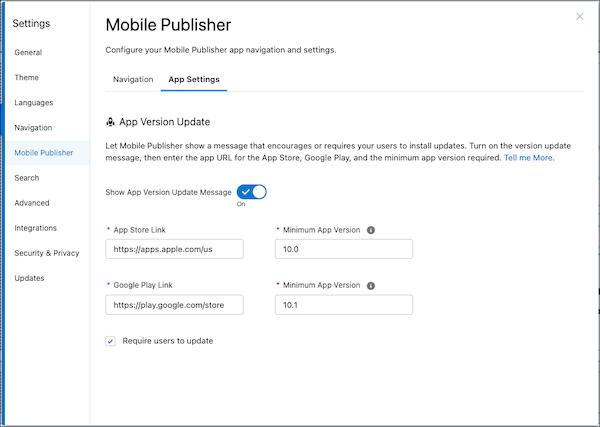Image resolution: width=600 pixels, height=427 pixels.
Task: Click the rocket icon beside App Version Update
Action: pos(110,122)
